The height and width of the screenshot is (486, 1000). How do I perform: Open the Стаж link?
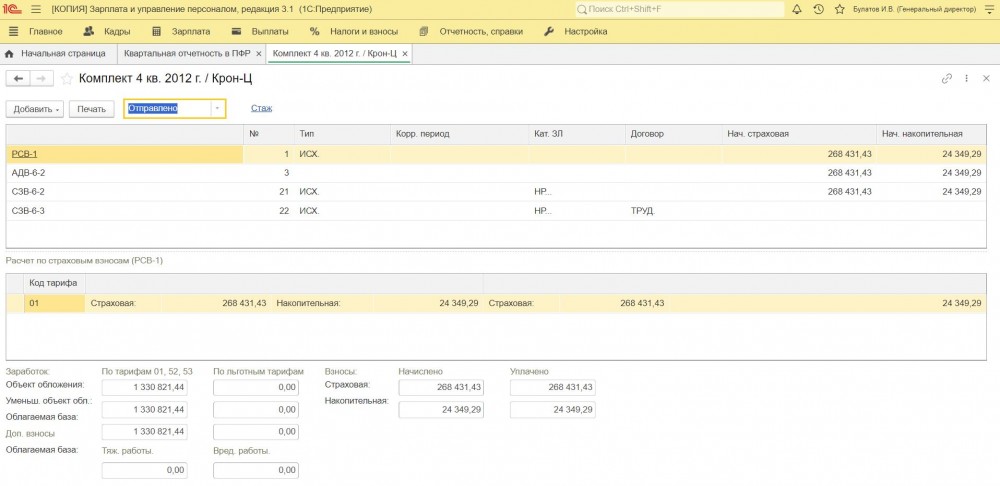262,108
